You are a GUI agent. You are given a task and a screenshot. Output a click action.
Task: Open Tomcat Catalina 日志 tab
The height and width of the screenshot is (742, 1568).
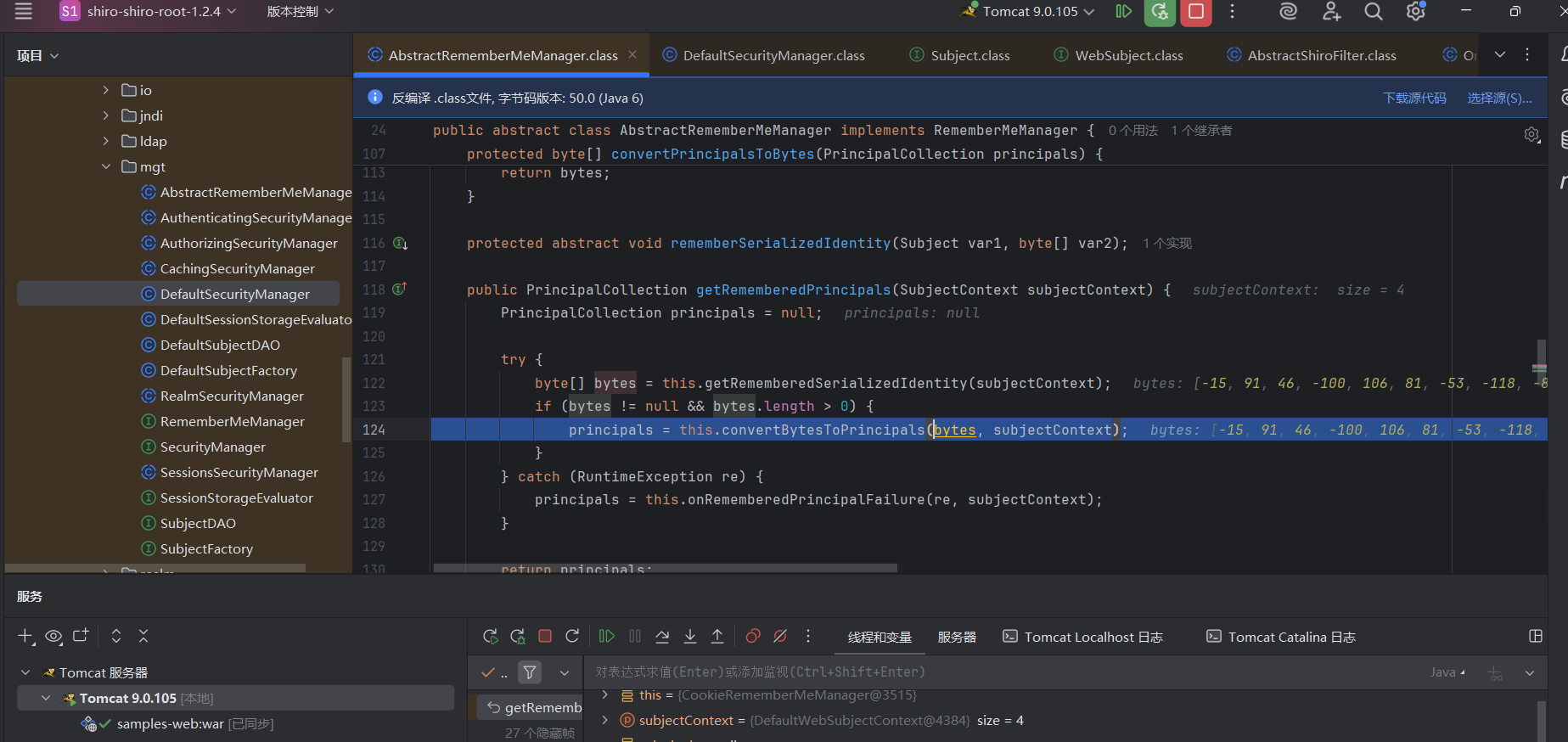tap(1290, 637)
